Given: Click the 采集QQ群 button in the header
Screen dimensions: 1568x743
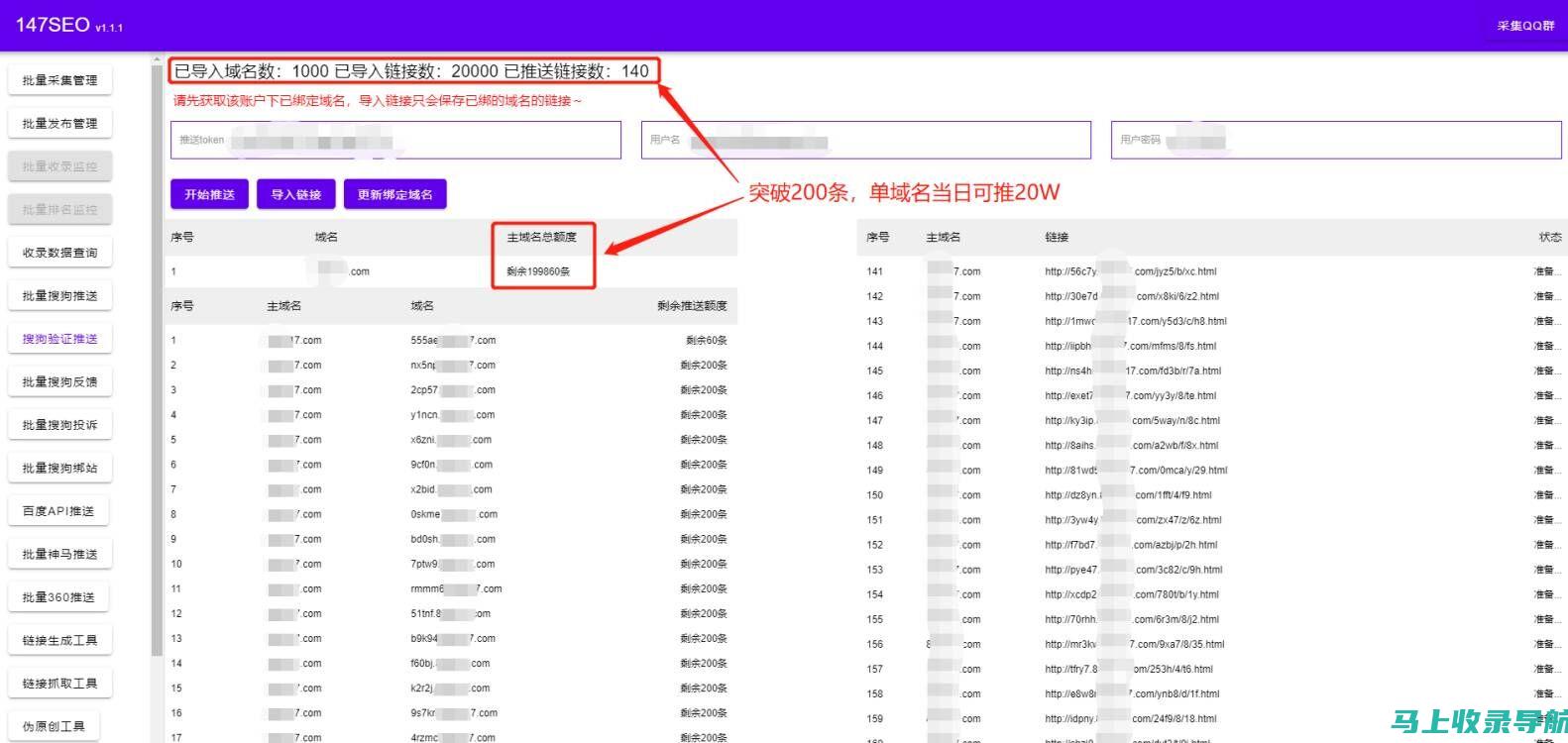Looking at the screenshot, I should (x=1525, y=26).
